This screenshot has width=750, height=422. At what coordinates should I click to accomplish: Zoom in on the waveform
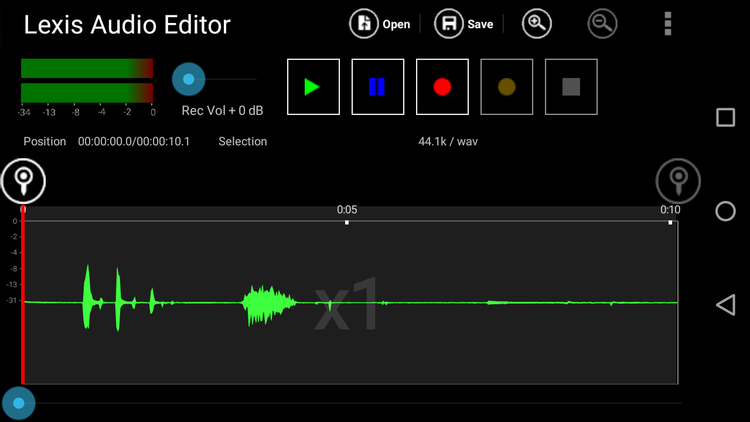pyautogui.click(x=536, y=23)
